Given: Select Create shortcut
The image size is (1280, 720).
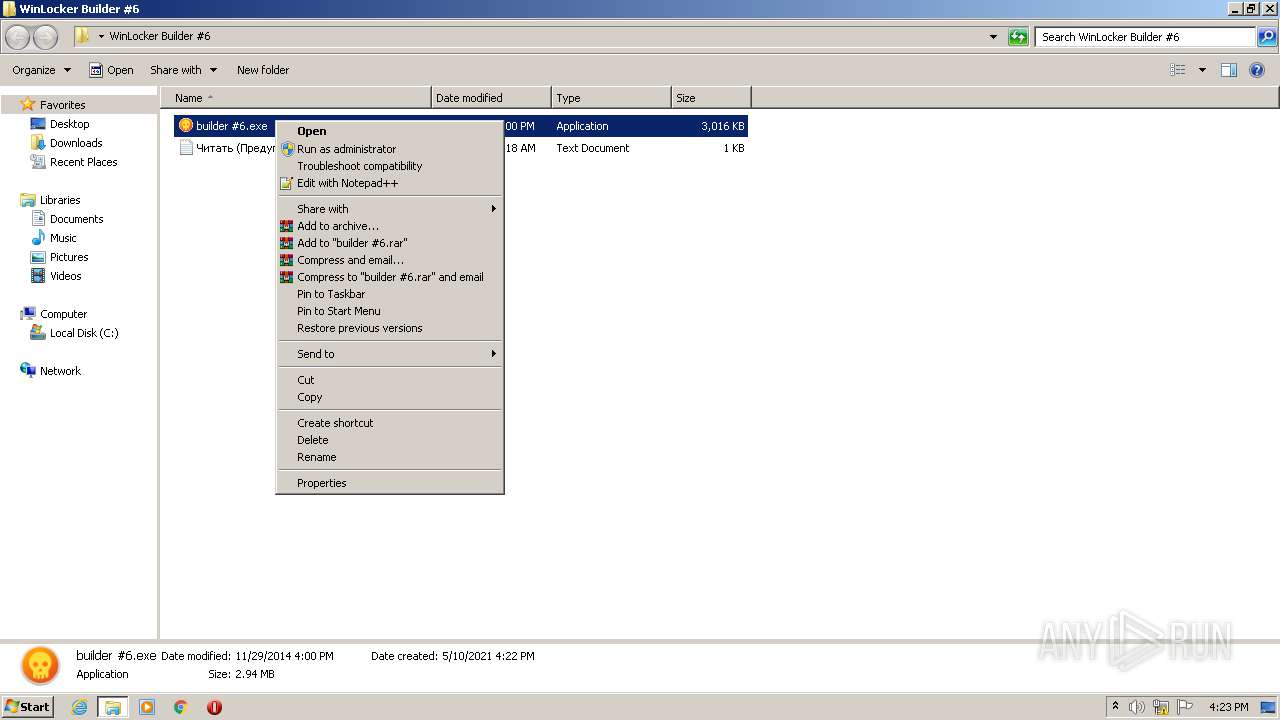Looking at the screenshot, I should pos(389,423).
